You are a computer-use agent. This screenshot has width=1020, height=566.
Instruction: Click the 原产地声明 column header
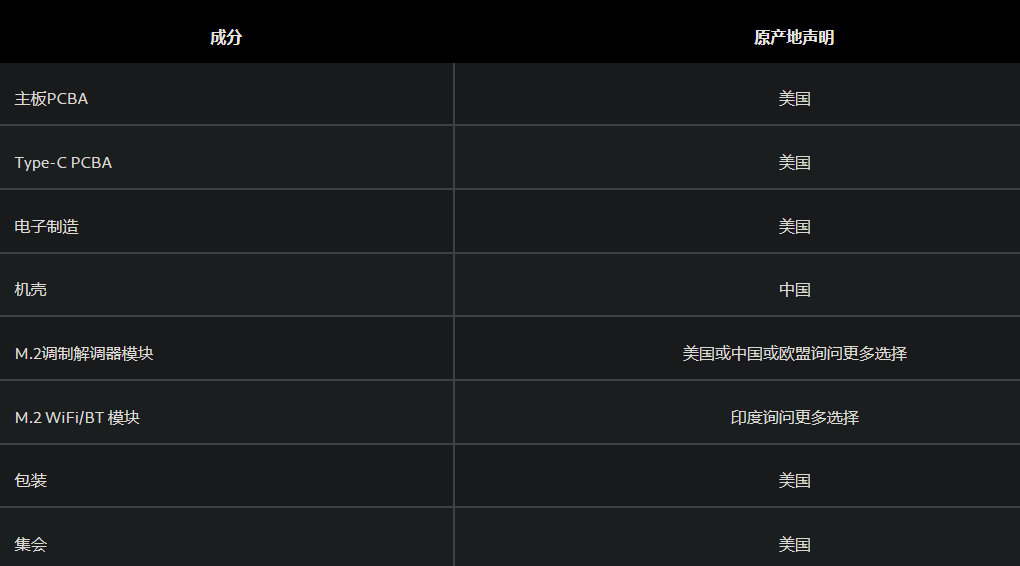[x=794, y=38]
